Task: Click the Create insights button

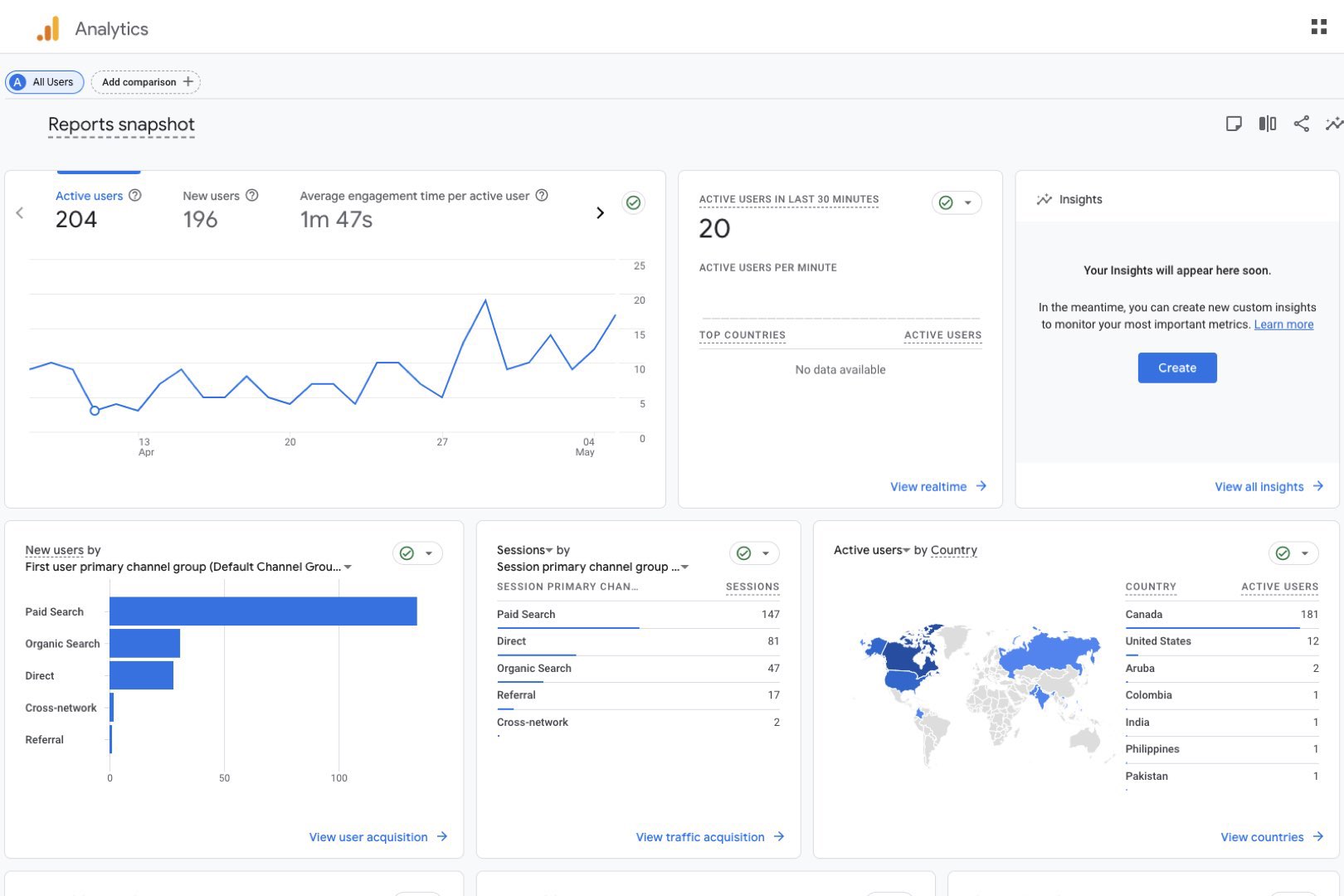Action: pyautogui.click(x=1176, y=368)
